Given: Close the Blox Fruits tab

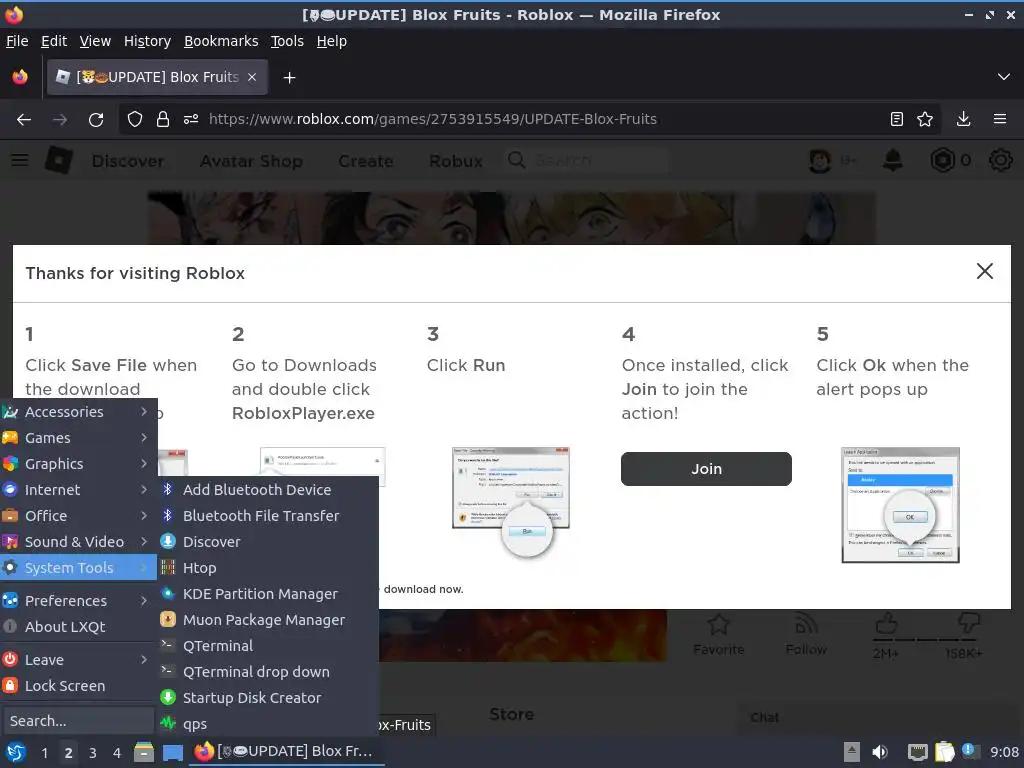Looking at the screenshot, I should 252,77.
